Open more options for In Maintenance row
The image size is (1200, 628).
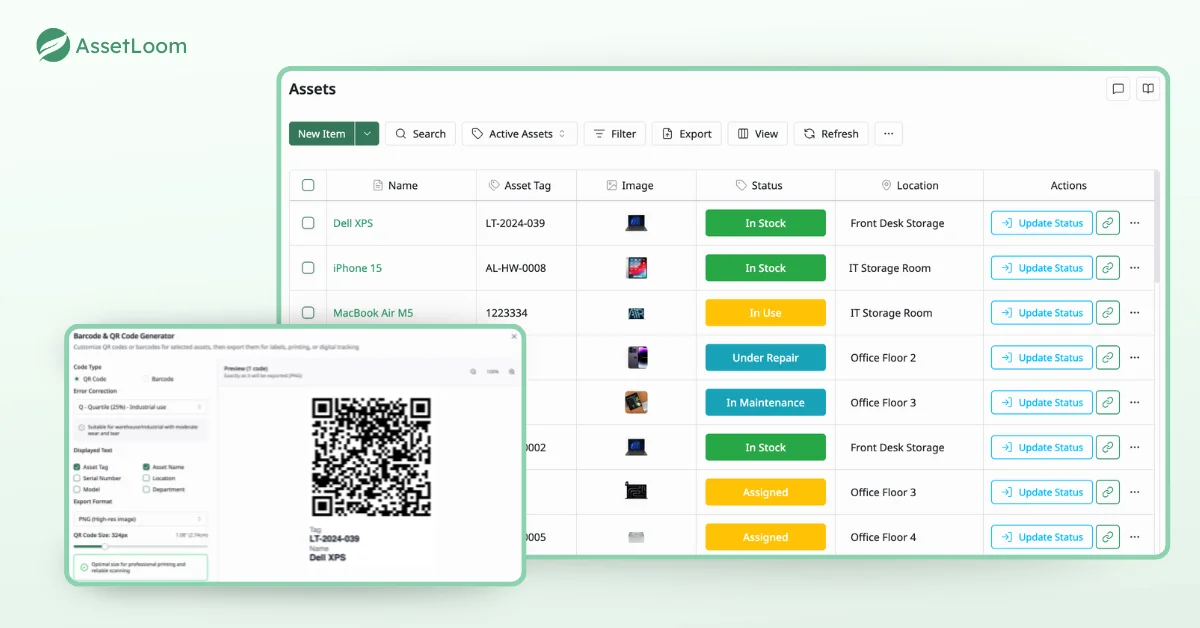point(1134,402)
